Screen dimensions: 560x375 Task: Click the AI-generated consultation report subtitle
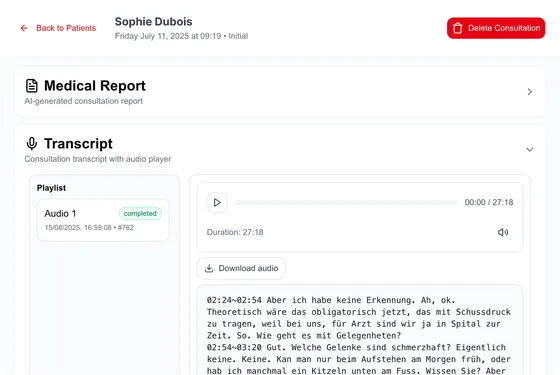click(x=84, y=101)
